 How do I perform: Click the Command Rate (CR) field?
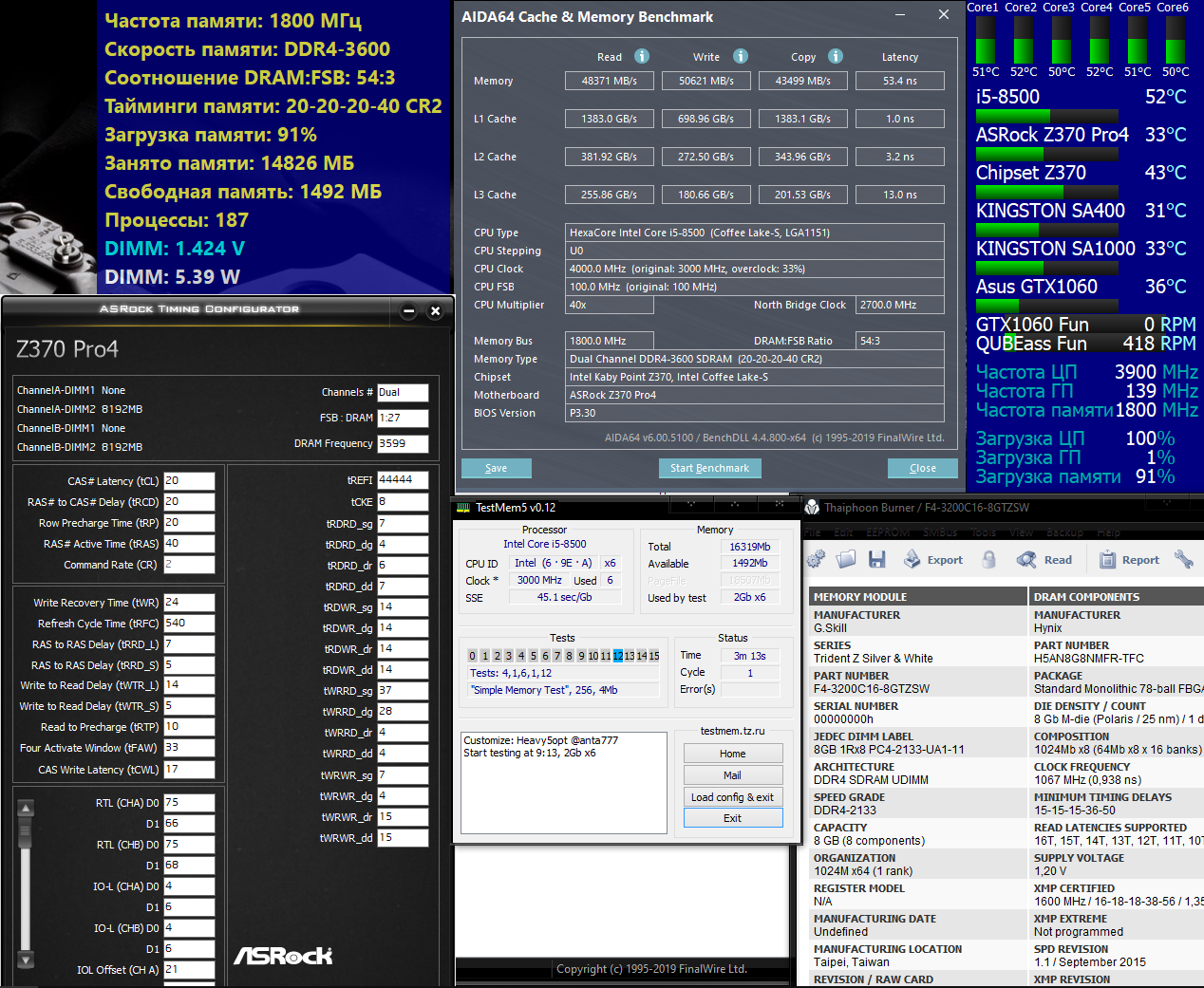pos(189,565)
